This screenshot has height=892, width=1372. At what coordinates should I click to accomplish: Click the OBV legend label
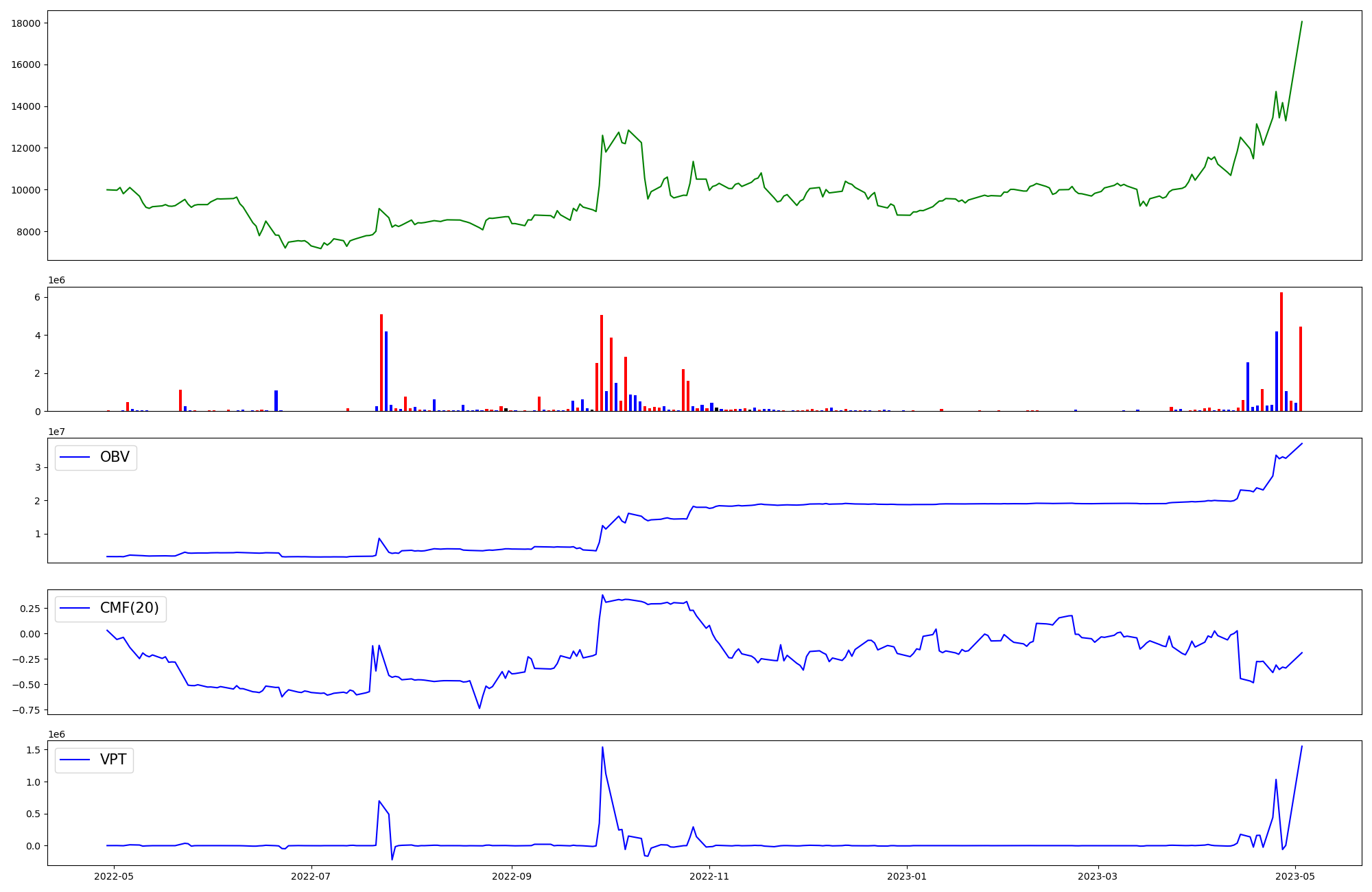click(x=115, y=457)
